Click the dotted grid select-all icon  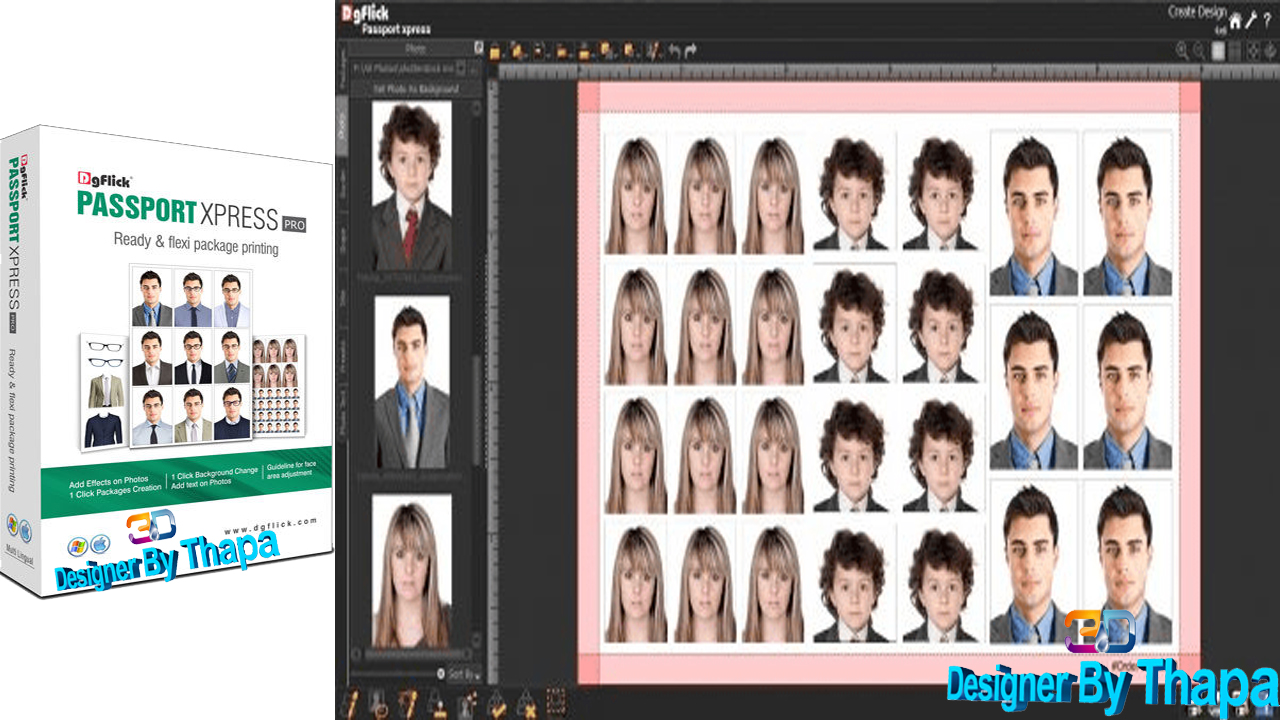pyautogui.click(x=556, y=701)
